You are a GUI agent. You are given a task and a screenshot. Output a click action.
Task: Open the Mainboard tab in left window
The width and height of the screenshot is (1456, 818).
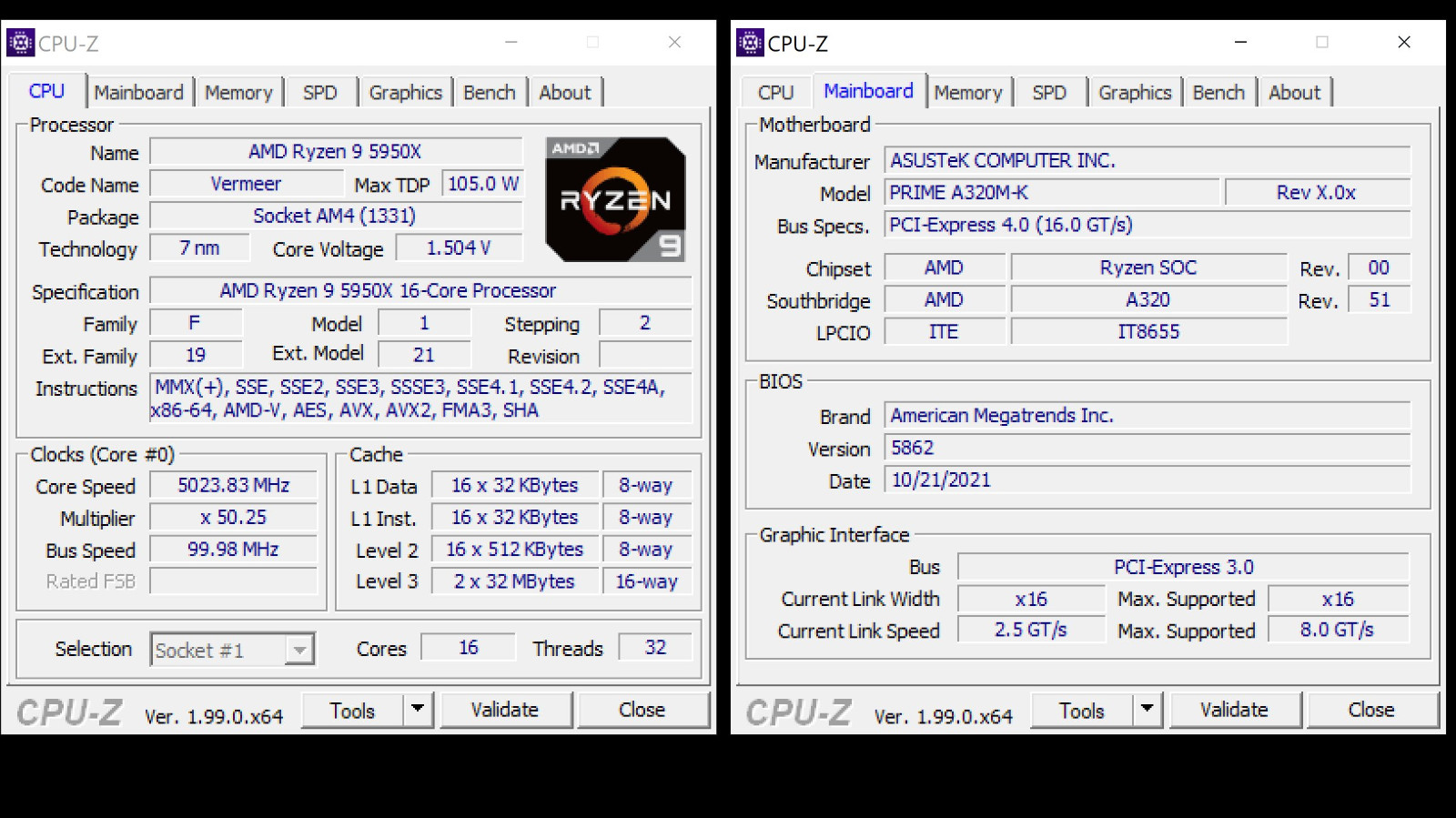138,93
